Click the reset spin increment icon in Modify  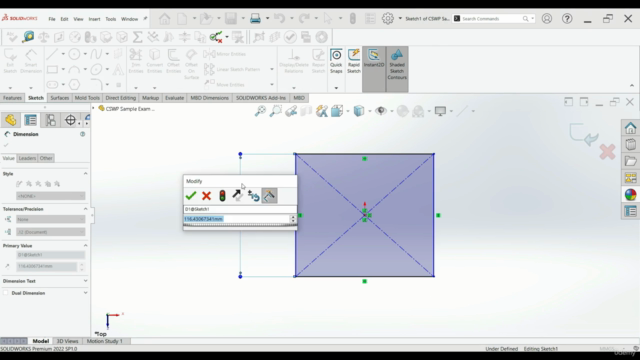pyautogui.click(x=253, y=196)
